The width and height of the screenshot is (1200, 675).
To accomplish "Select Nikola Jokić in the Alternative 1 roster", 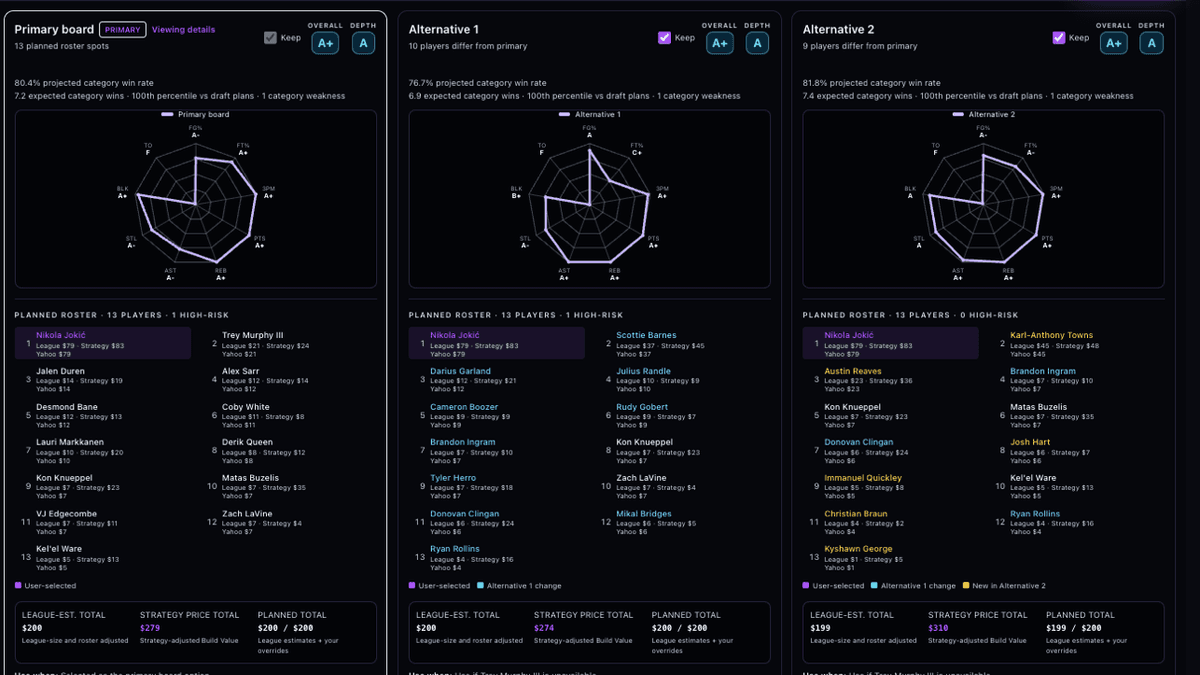I will (497, 344).
